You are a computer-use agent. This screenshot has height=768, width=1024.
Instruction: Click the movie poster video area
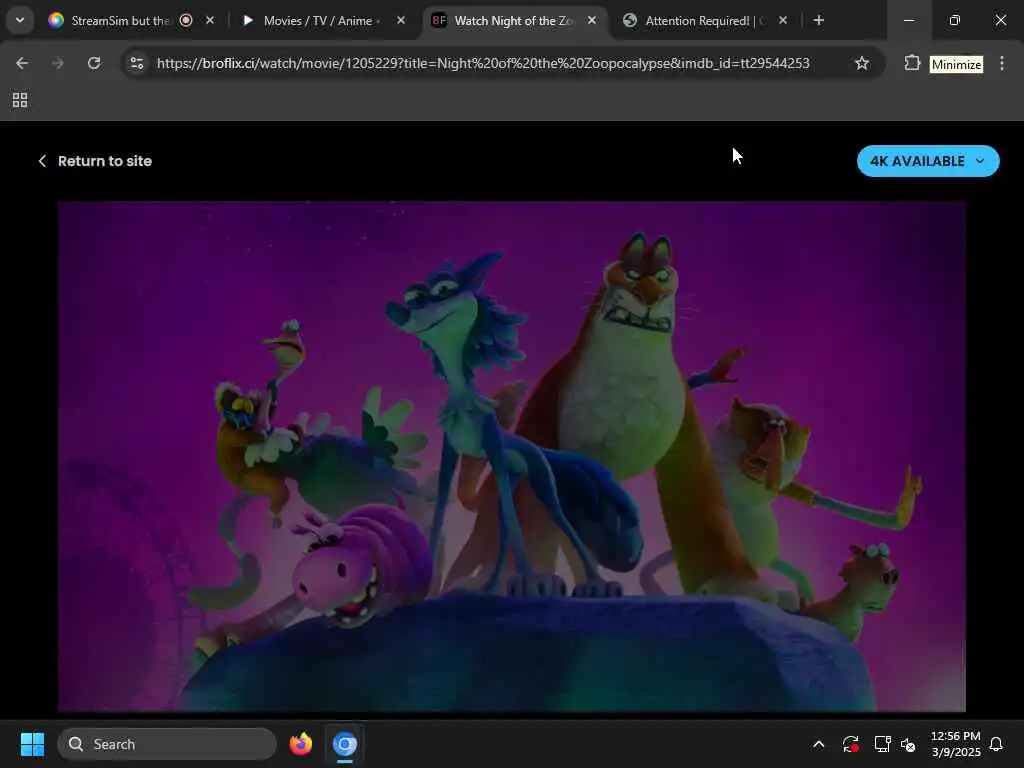pos(511,456)
